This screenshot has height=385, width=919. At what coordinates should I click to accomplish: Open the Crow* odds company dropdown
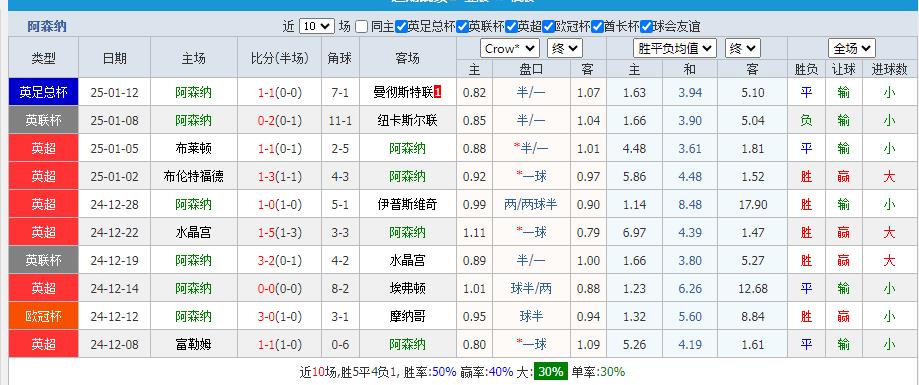(x=509, y=49)
